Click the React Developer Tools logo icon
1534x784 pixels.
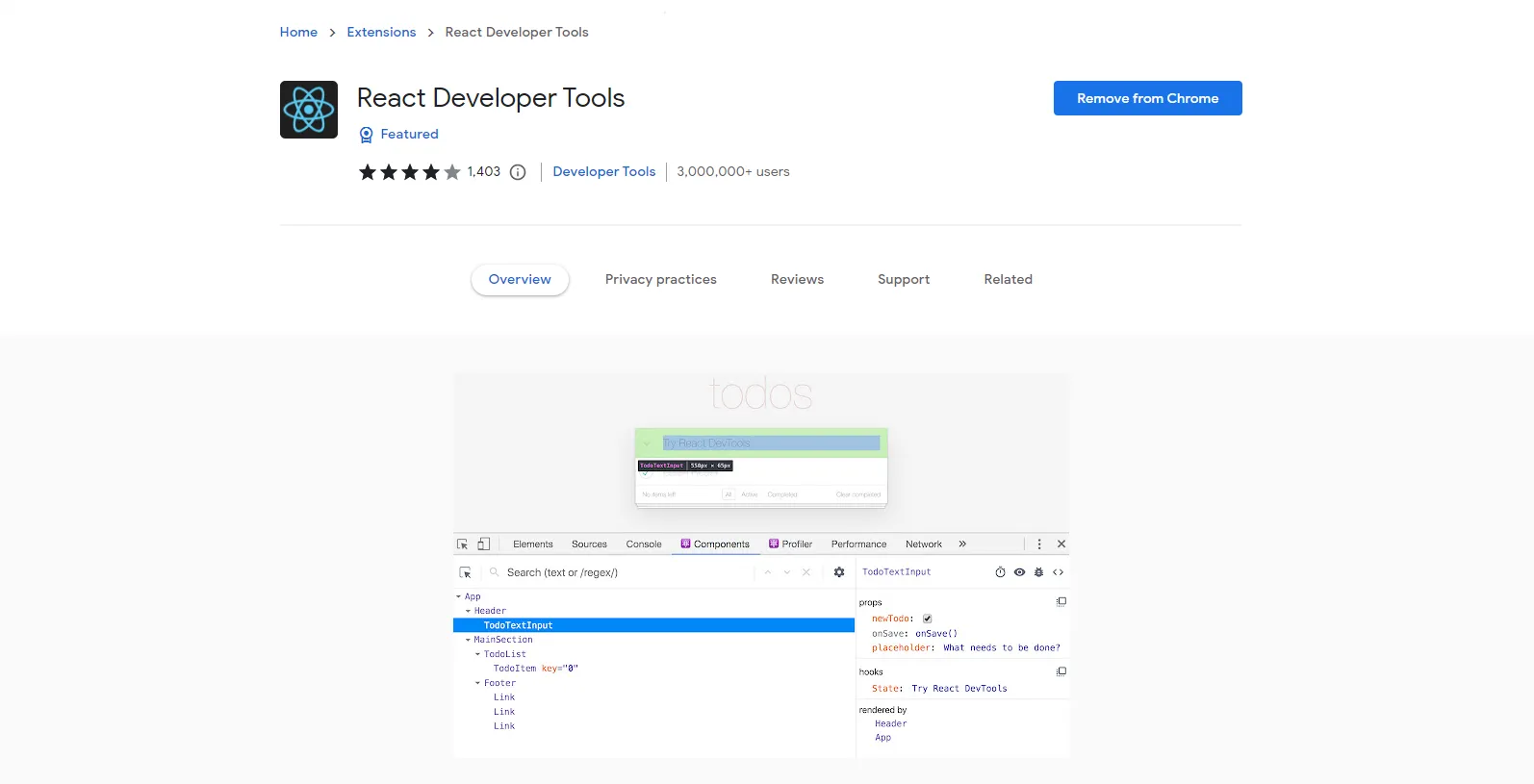pos(308,110)
